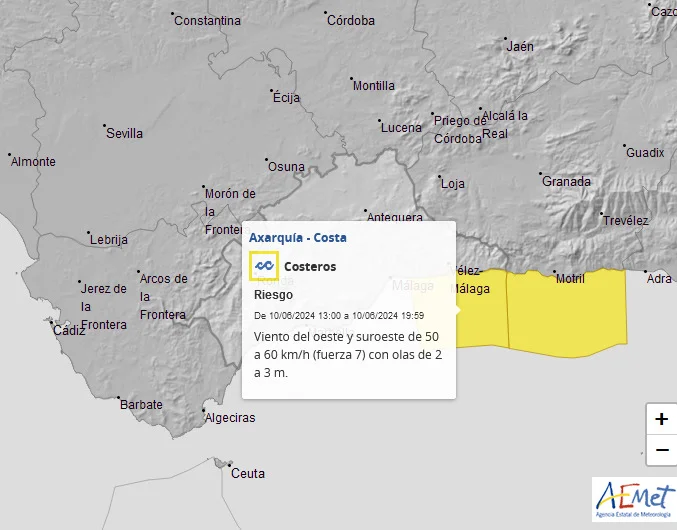
Task: Click the Almonte label
Action: (33, 162)
